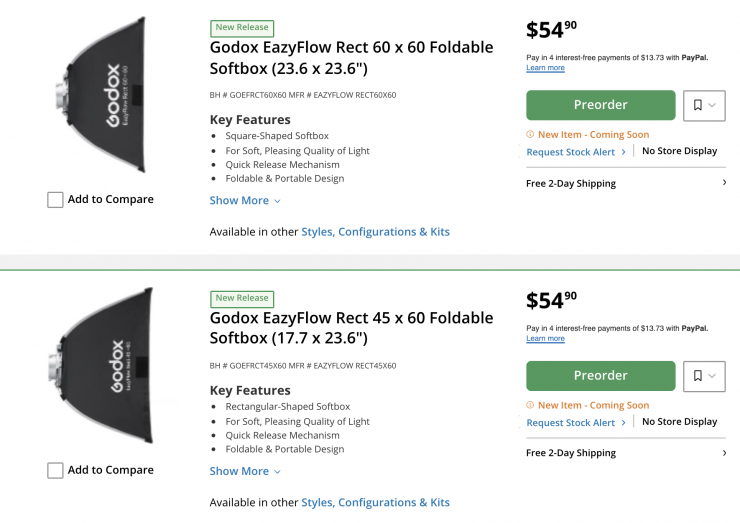
Task: Click bookmark icon for 60 x 60 softbox
Action: pyautogui.click(x=698, y=105)
